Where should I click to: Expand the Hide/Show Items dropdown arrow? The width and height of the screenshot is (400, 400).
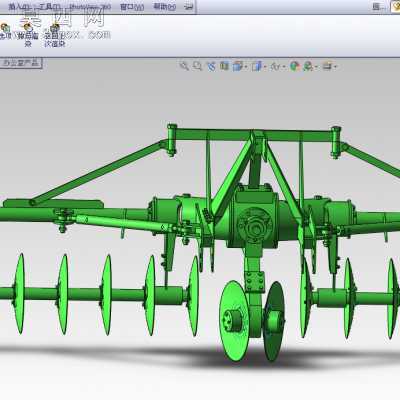tap(284, 67)
